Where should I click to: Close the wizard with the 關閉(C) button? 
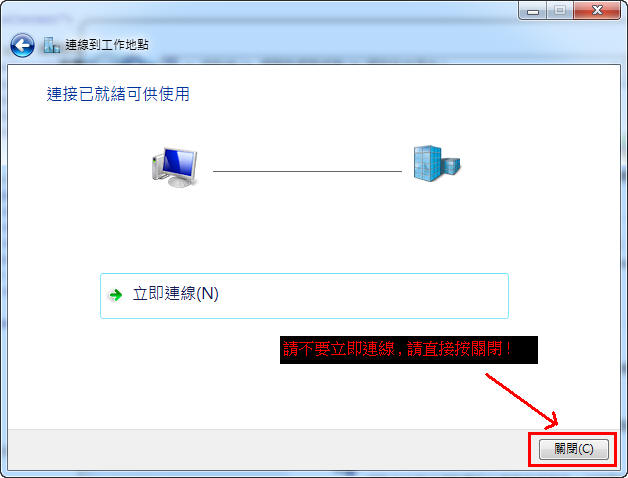tap(574, 449)
